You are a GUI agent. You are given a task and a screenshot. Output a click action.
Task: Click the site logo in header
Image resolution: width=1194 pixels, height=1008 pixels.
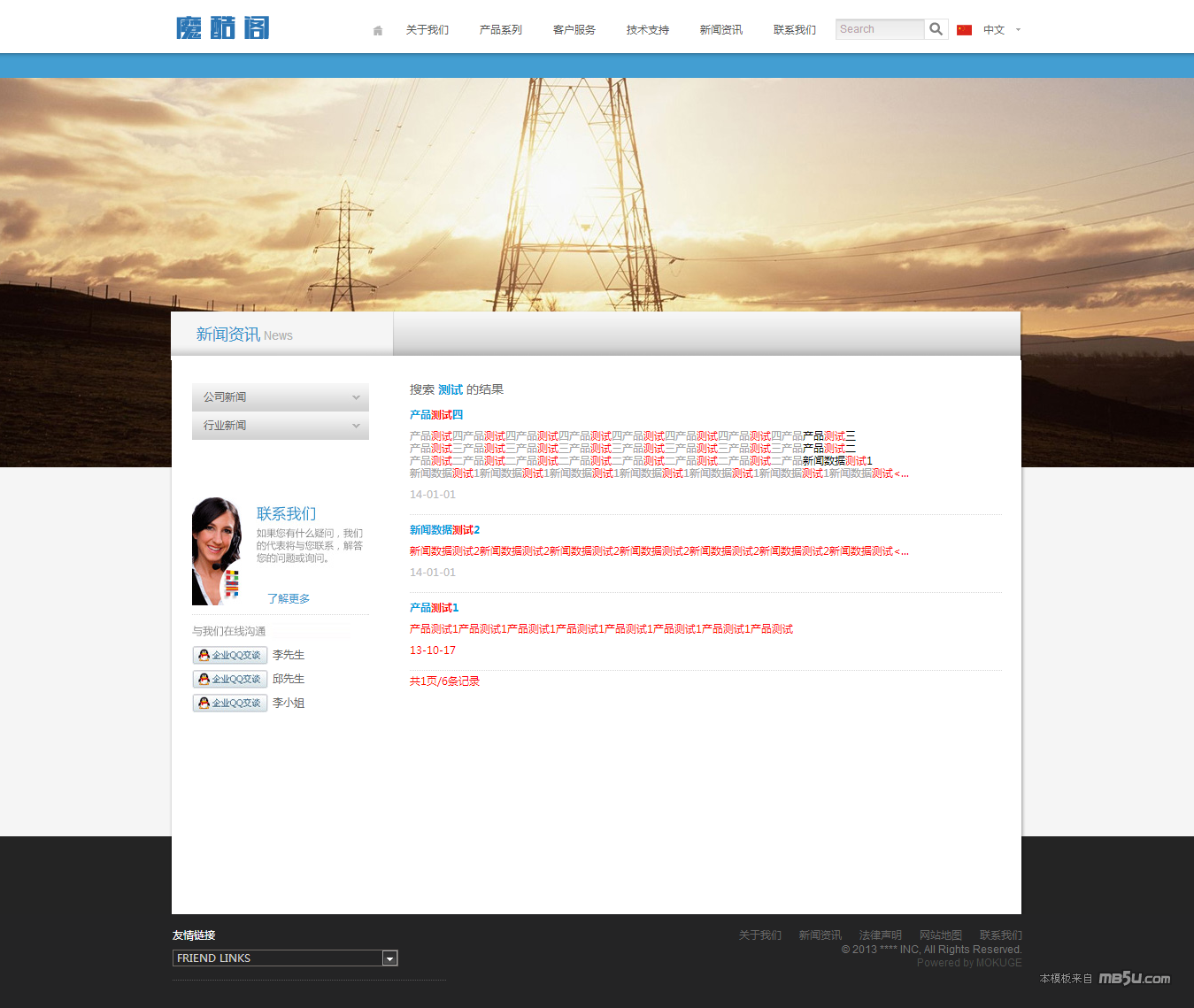tap(223, 28)
